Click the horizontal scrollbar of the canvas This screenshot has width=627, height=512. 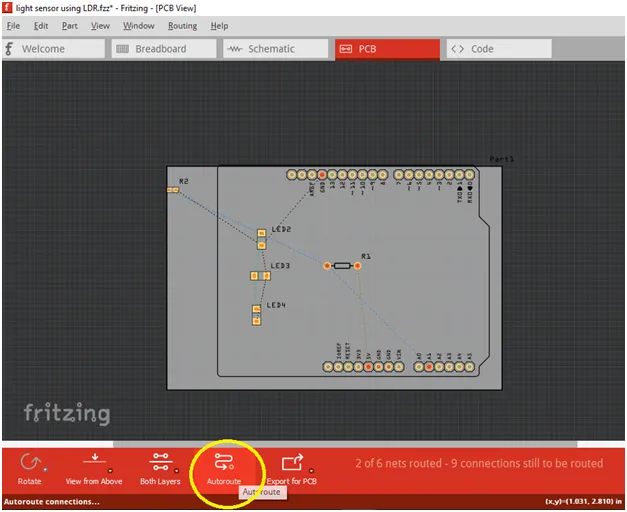point(345,444)
